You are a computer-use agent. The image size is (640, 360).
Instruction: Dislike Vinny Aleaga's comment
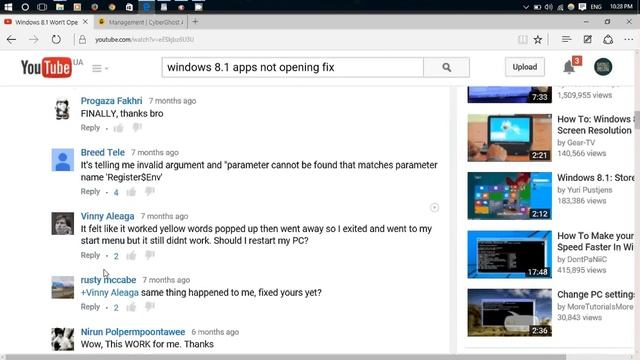pos(150,255)
